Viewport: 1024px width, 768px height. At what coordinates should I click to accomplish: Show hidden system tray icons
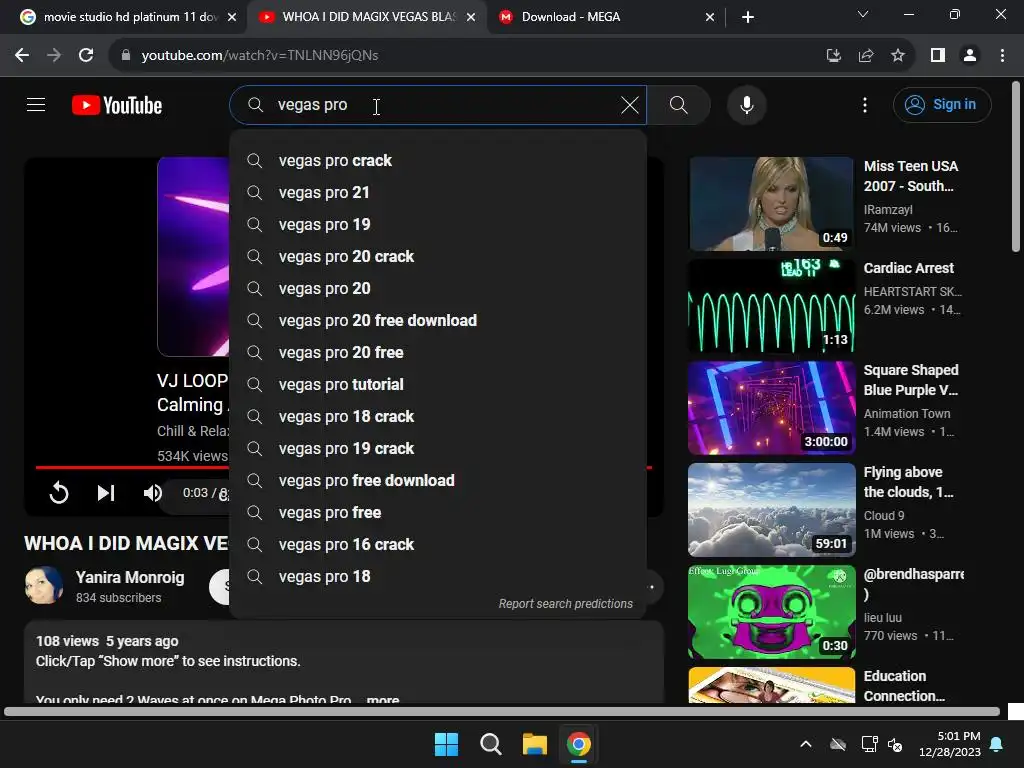pyautogui.click(x=806, y=744)
